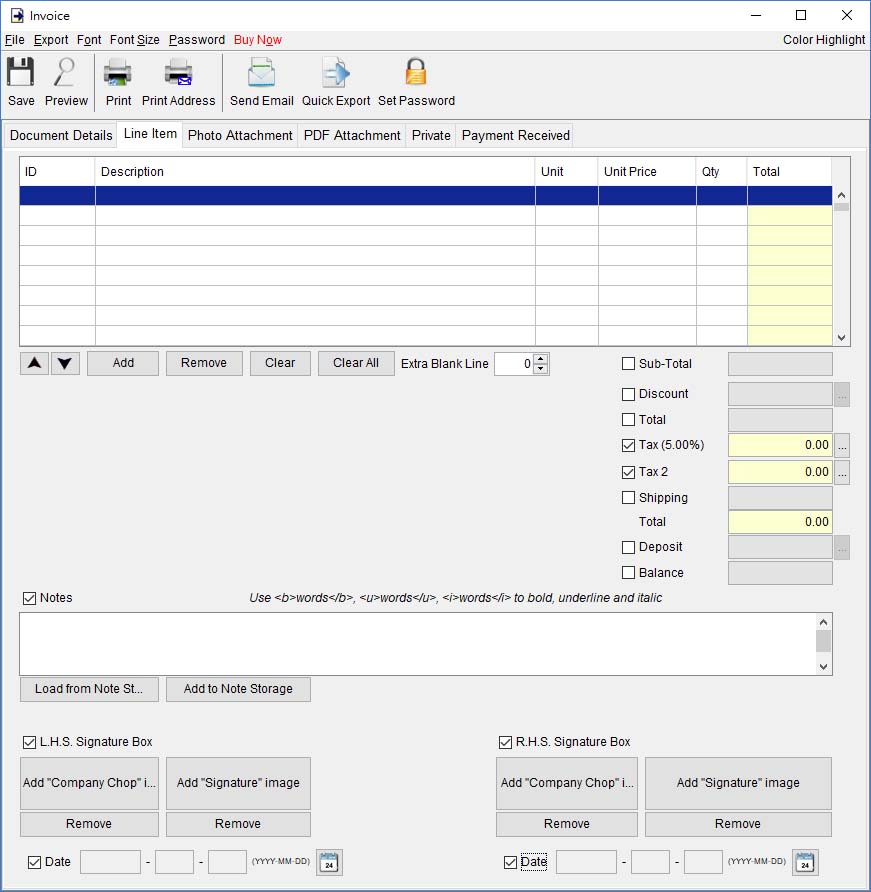Click the Invoice window title icon
The image size is (871, 892).
pos(17,15)
